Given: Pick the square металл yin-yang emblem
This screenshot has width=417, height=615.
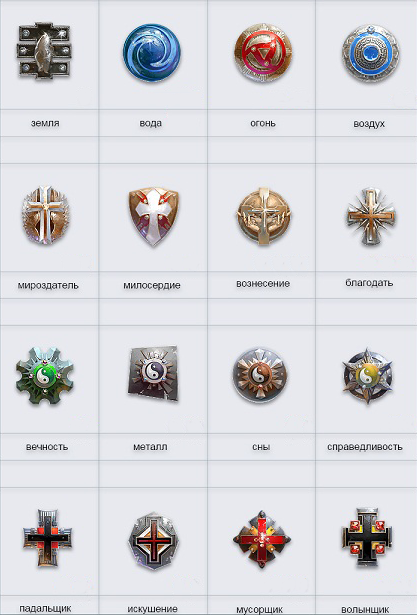Looking at the screenshot, I should pyautogui.click(x=153, y=373).
